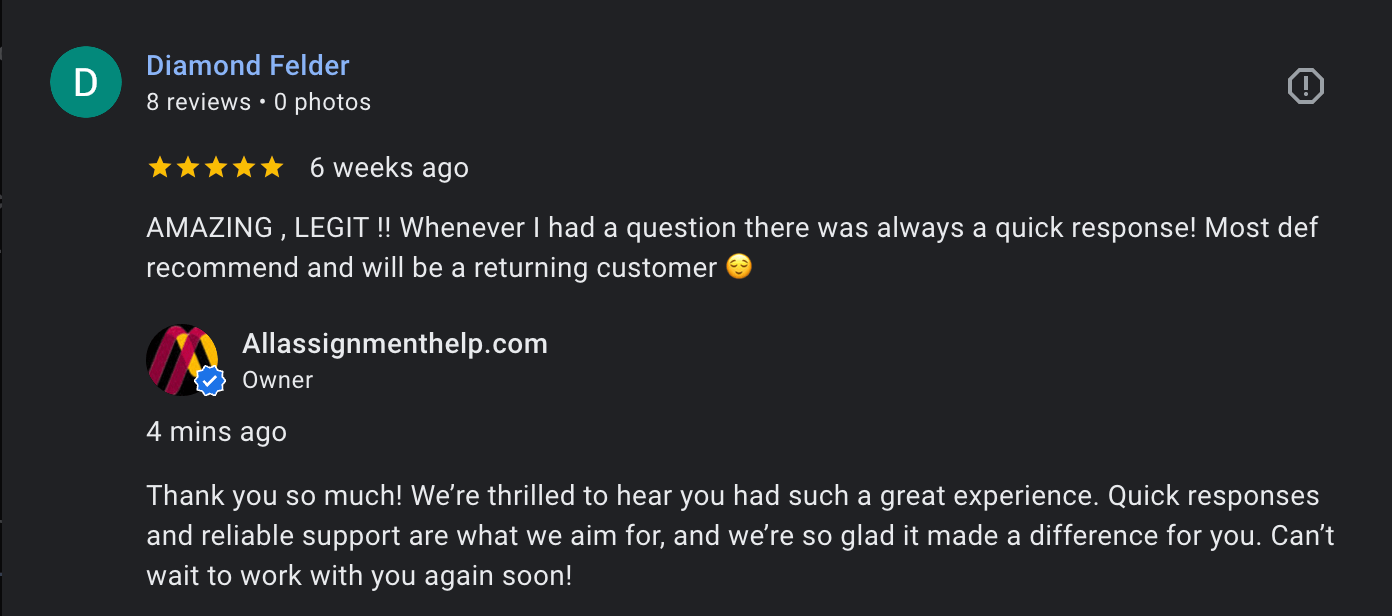Click the Allassignmenthelp.com owner name
Image resolution: width=1392 pixels, height=616 pixels.
[394, 343]
